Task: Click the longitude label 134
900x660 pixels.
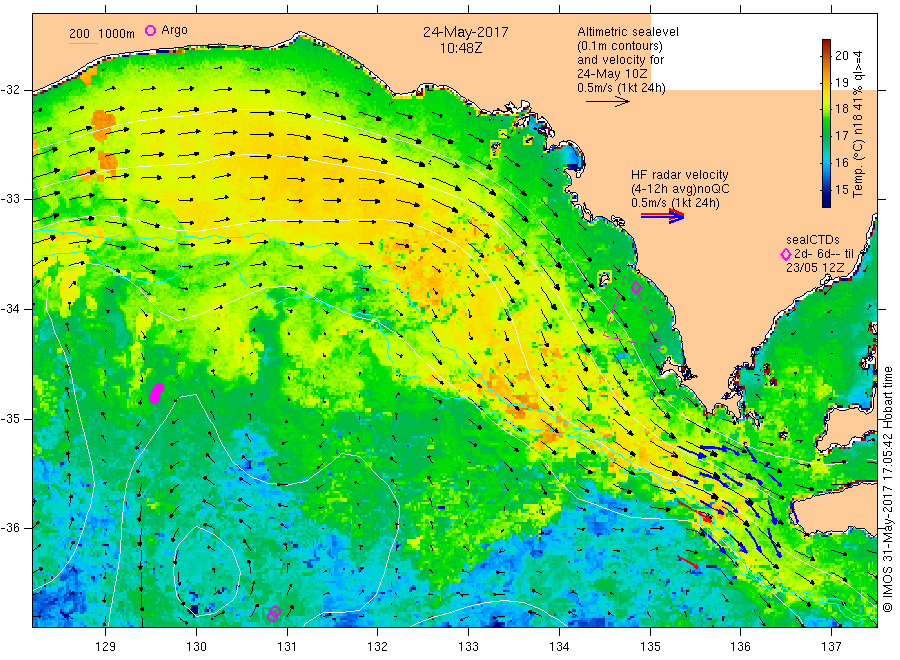Action: (559, 647)
